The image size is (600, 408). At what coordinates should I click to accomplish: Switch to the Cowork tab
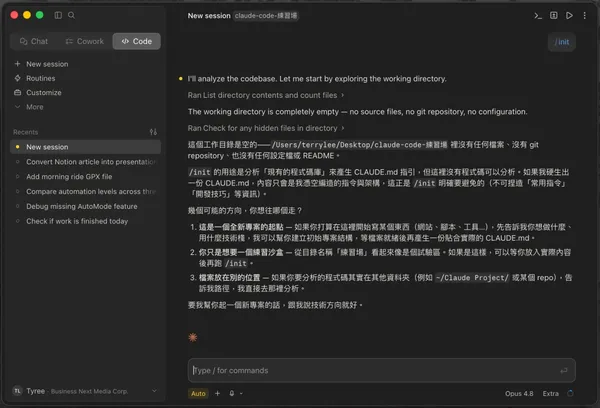click(85, 41)
